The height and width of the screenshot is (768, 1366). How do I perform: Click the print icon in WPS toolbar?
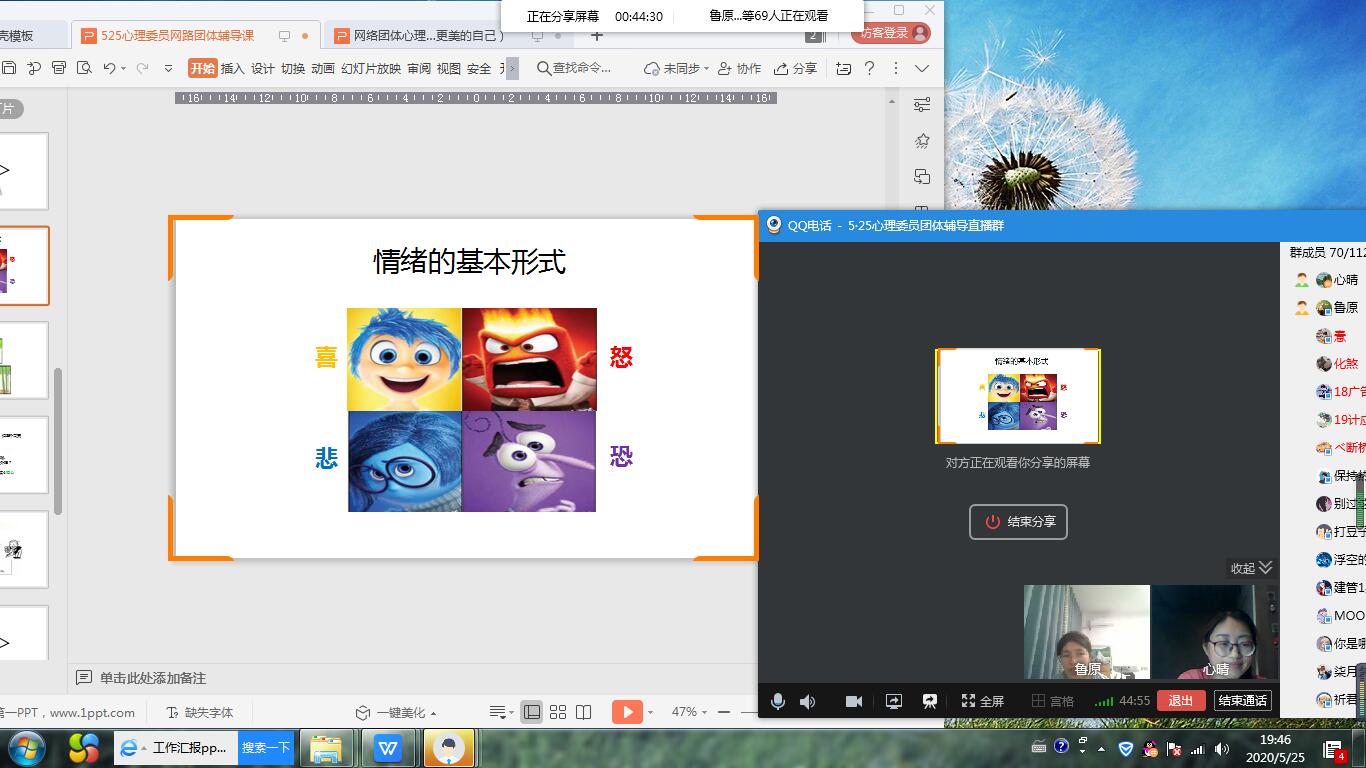tap(58, 68)
